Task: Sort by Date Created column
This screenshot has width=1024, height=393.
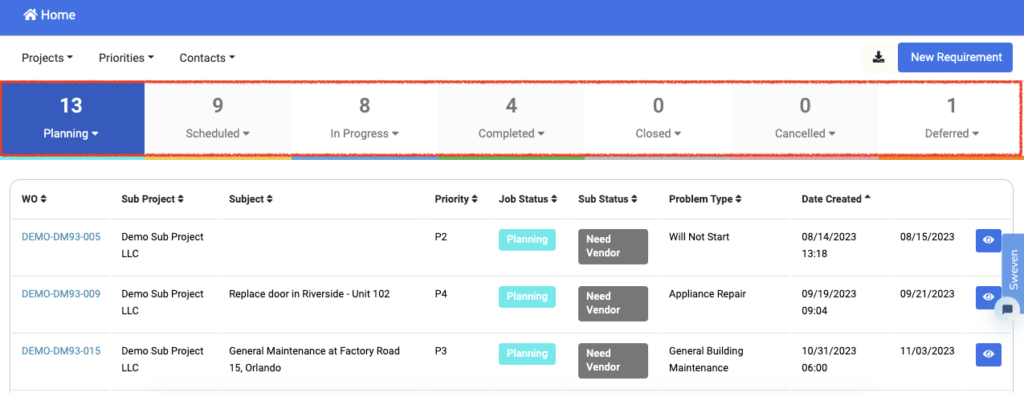Action: [x=835, y=199]
